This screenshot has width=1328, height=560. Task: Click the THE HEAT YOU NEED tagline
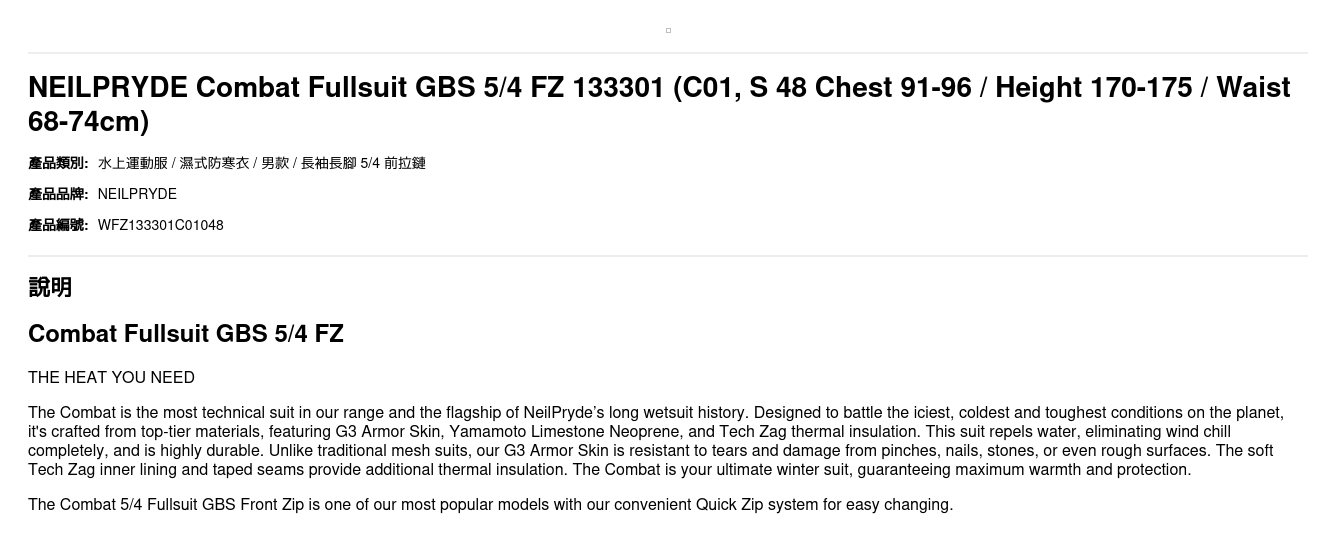click(x=111, y=377)
